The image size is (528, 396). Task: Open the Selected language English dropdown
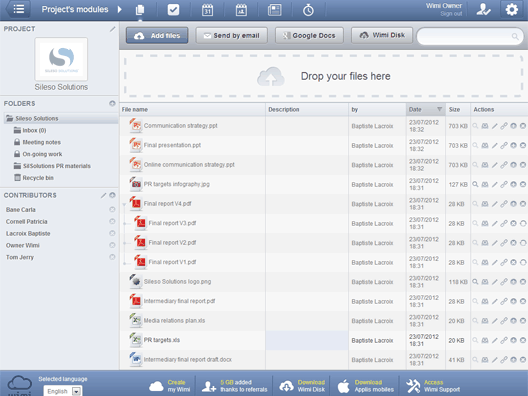tap(62, 391)
